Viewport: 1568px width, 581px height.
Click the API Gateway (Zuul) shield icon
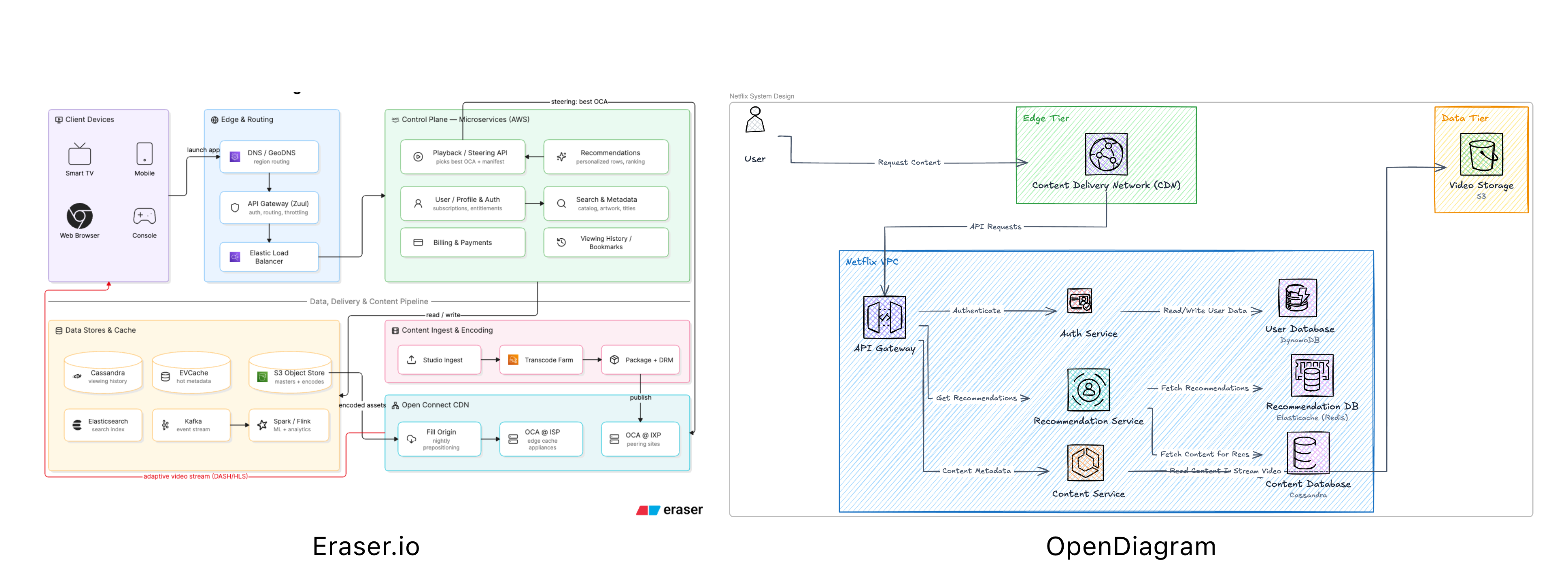point(235,208)
